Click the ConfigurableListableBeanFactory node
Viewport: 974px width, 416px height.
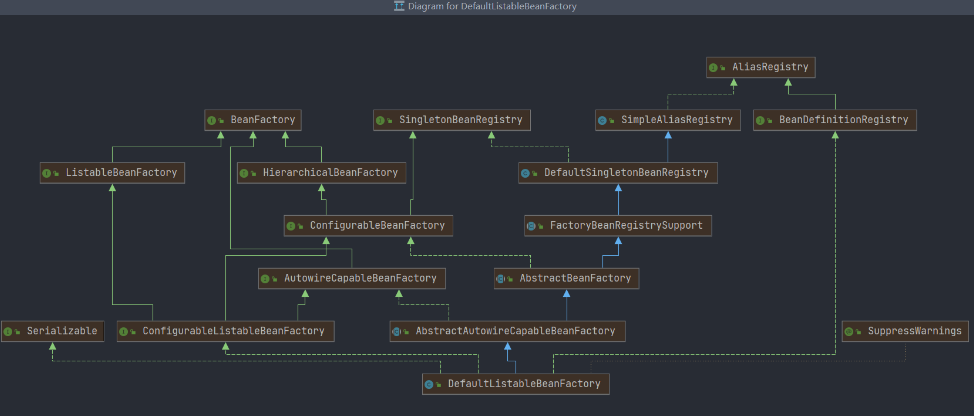click(225, 331)
